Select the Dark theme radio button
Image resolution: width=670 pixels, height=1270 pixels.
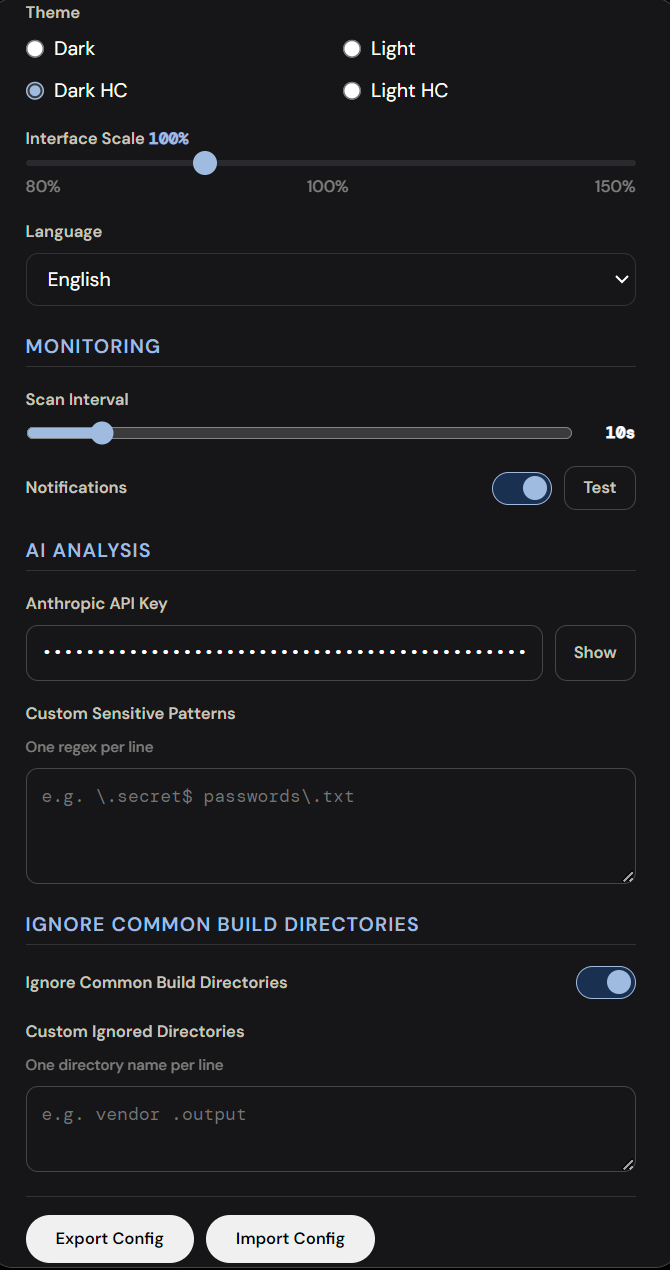[x=35, y=49]
